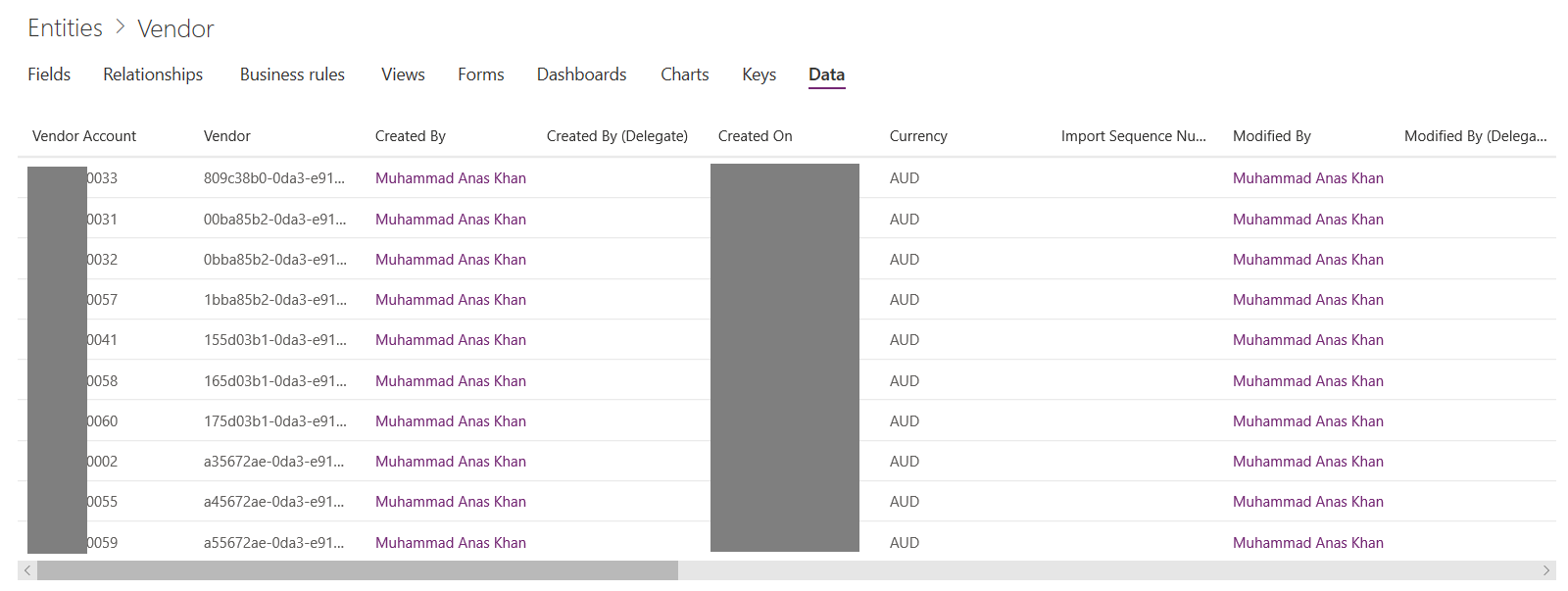Viewport: 1568px width, 591px height.
Task: Click the right scroll arrow on horizontal scrollbar
Action: pos(1546,570)
